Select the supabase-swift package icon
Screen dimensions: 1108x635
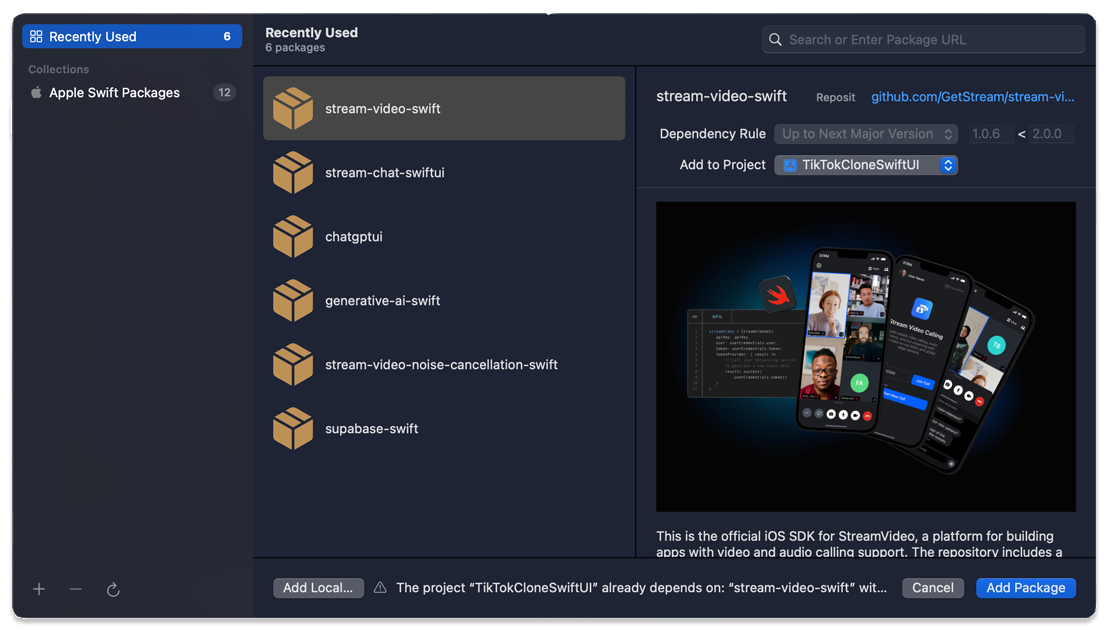tap(292, 428)
